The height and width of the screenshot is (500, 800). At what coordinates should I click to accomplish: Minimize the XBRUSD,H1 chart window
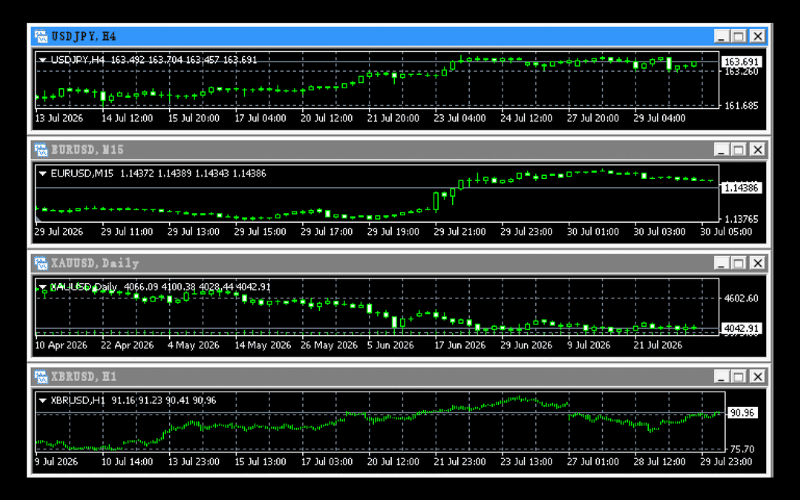(x=721, y=377)
